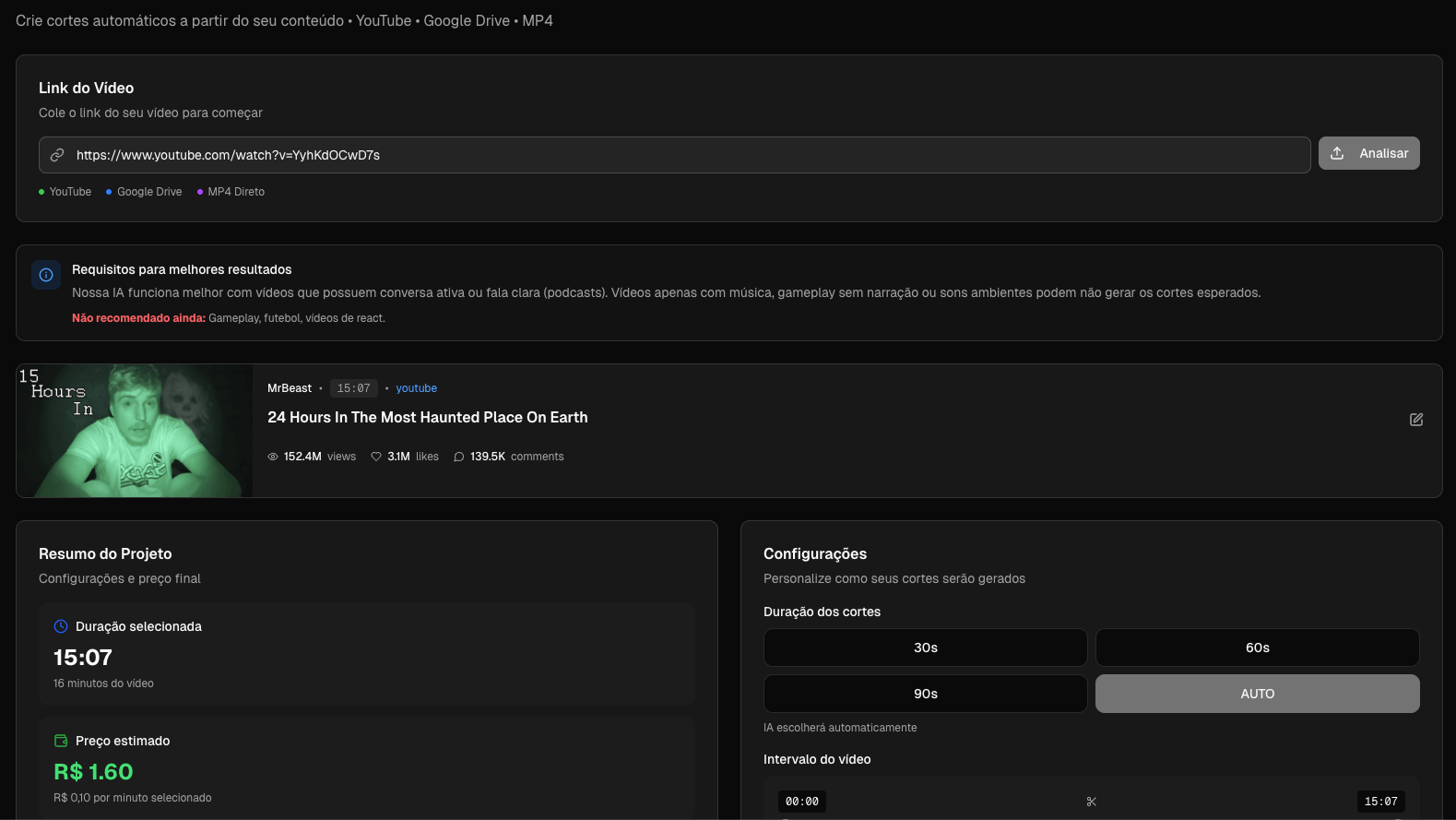The width and height of the screenshot is (1456, 820).
Task: Click the edit pencil icon on video card
Action: click(1416, 420)
